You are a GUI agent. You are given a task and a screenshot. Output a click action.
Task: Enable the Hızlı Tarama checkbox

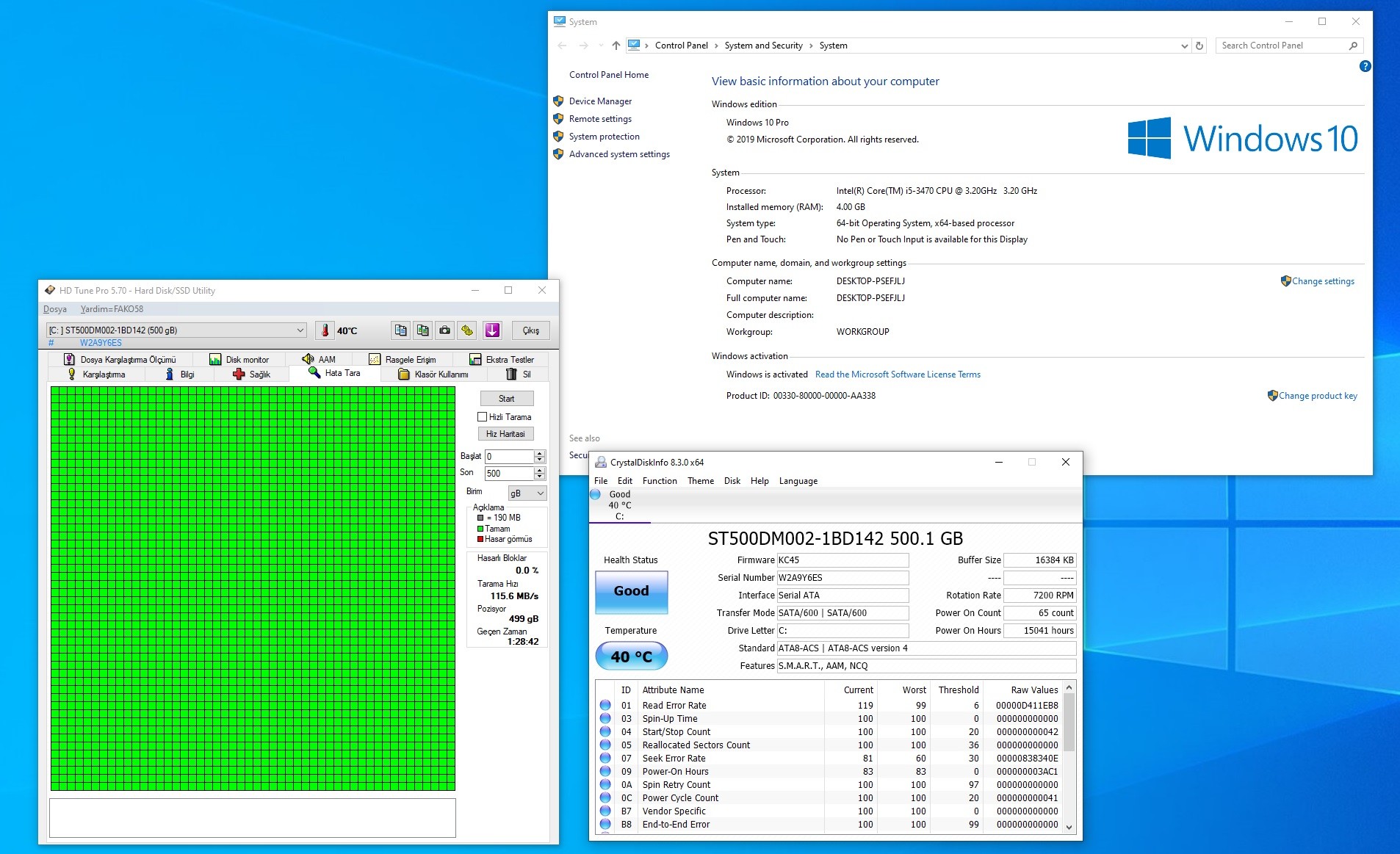(x=483, y=417)
